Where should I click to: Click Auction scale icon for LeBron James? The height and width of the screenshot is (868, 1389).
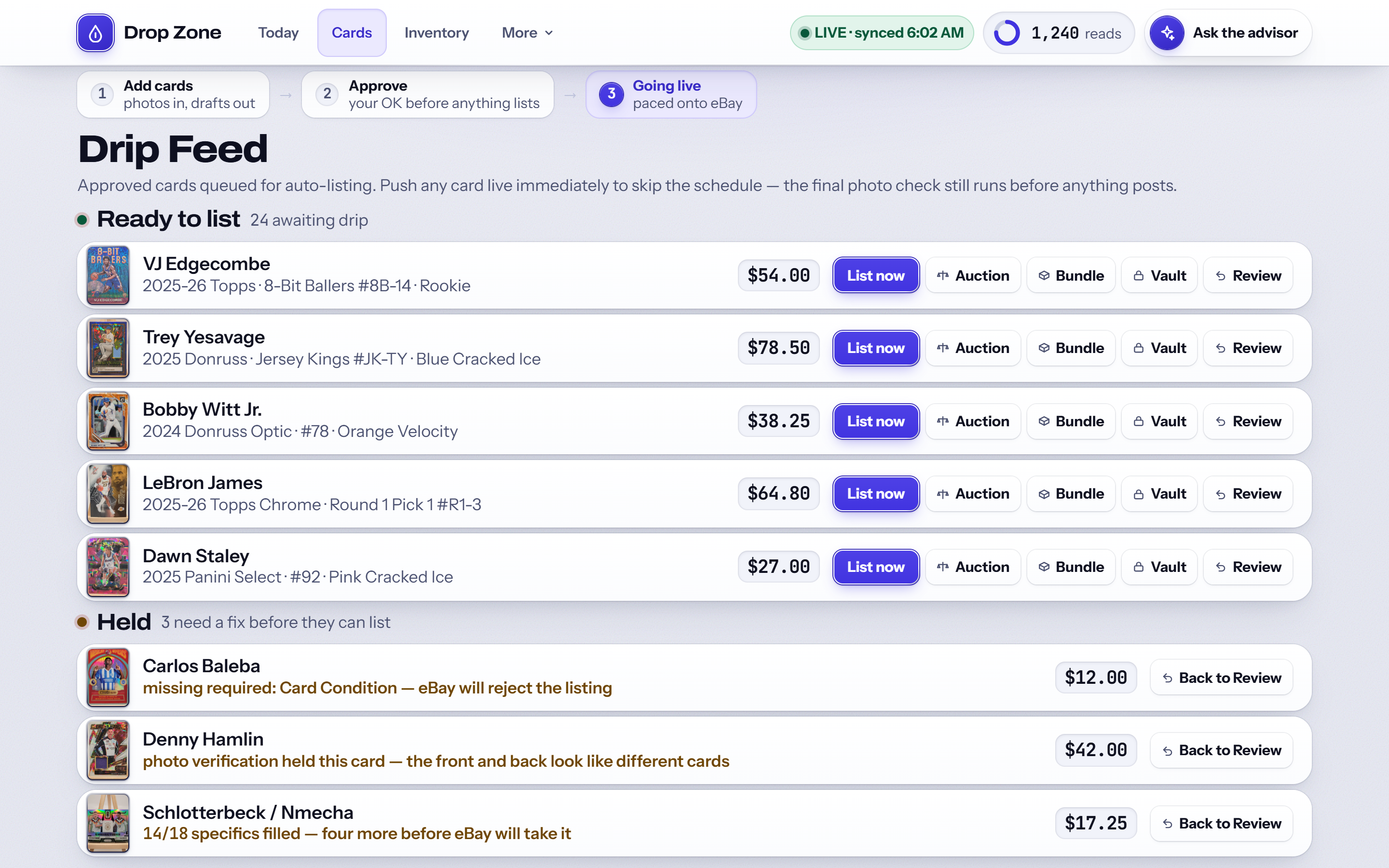942,494
